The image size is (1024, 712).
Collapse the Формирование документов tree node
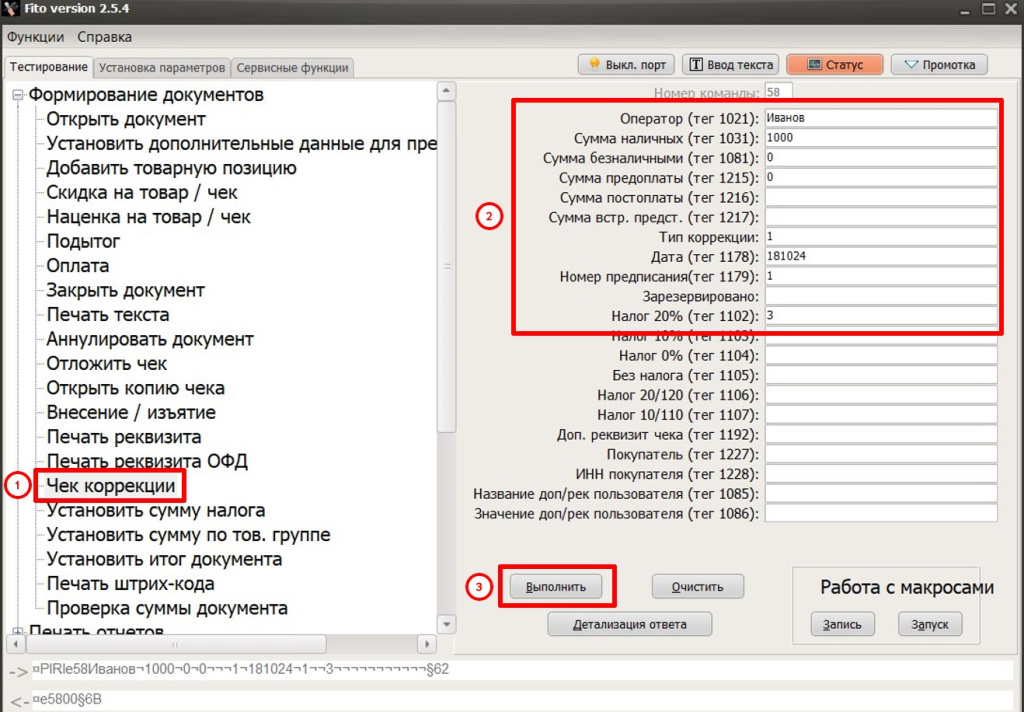[x=17, y=96]
